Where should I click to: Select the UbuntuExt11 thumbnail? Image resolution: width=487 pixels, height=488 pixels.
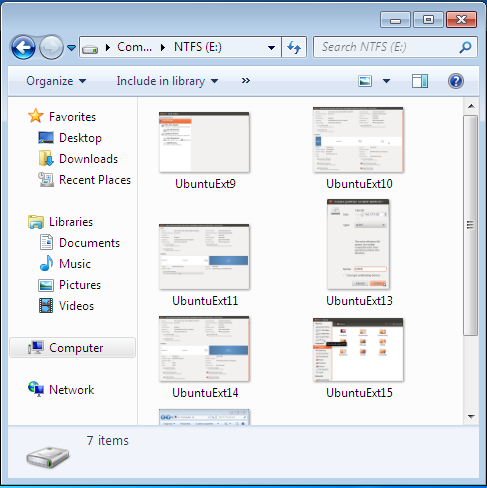pyautogui.click(x=204, y=257)
